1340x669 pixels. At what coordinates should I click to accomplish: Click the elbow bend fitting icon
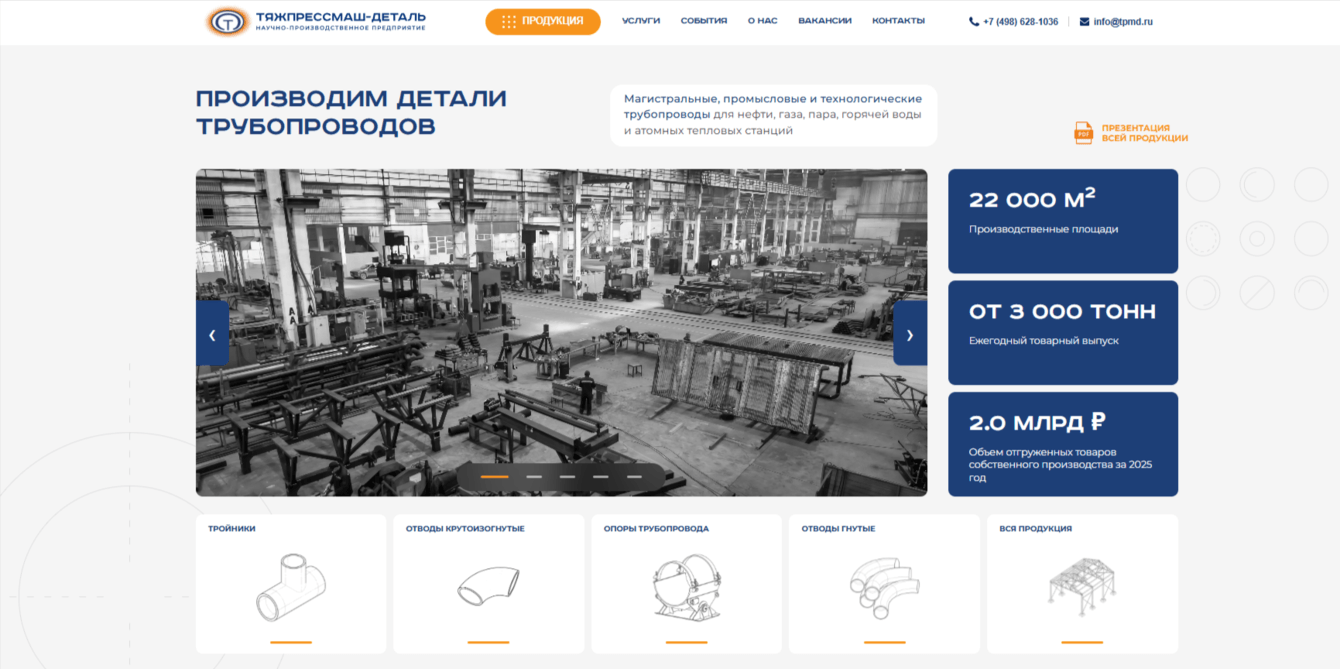pos(488,585)
